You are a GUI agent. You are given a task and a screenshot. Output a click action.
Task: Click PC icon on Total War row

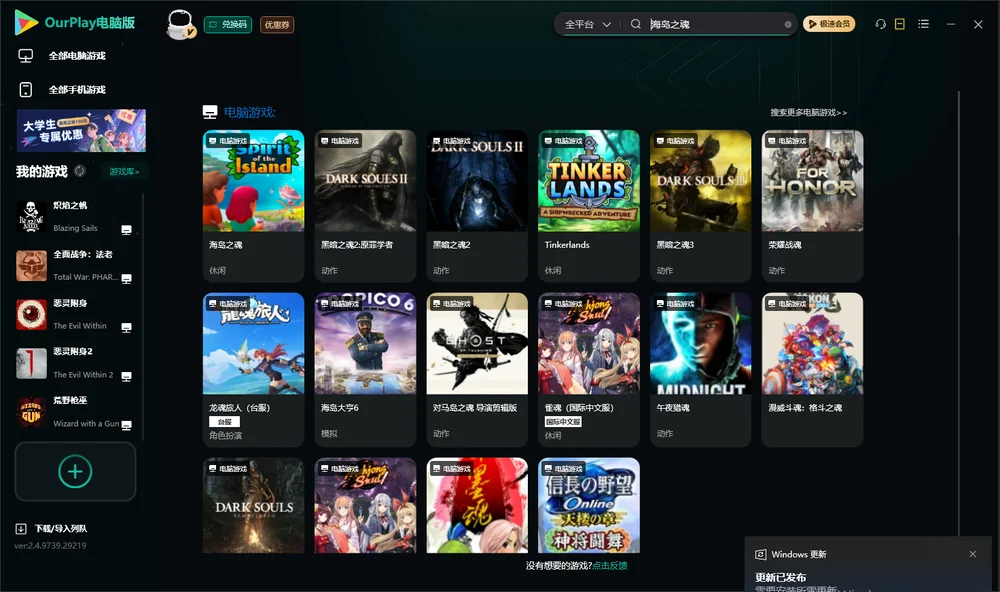(126, 279)
